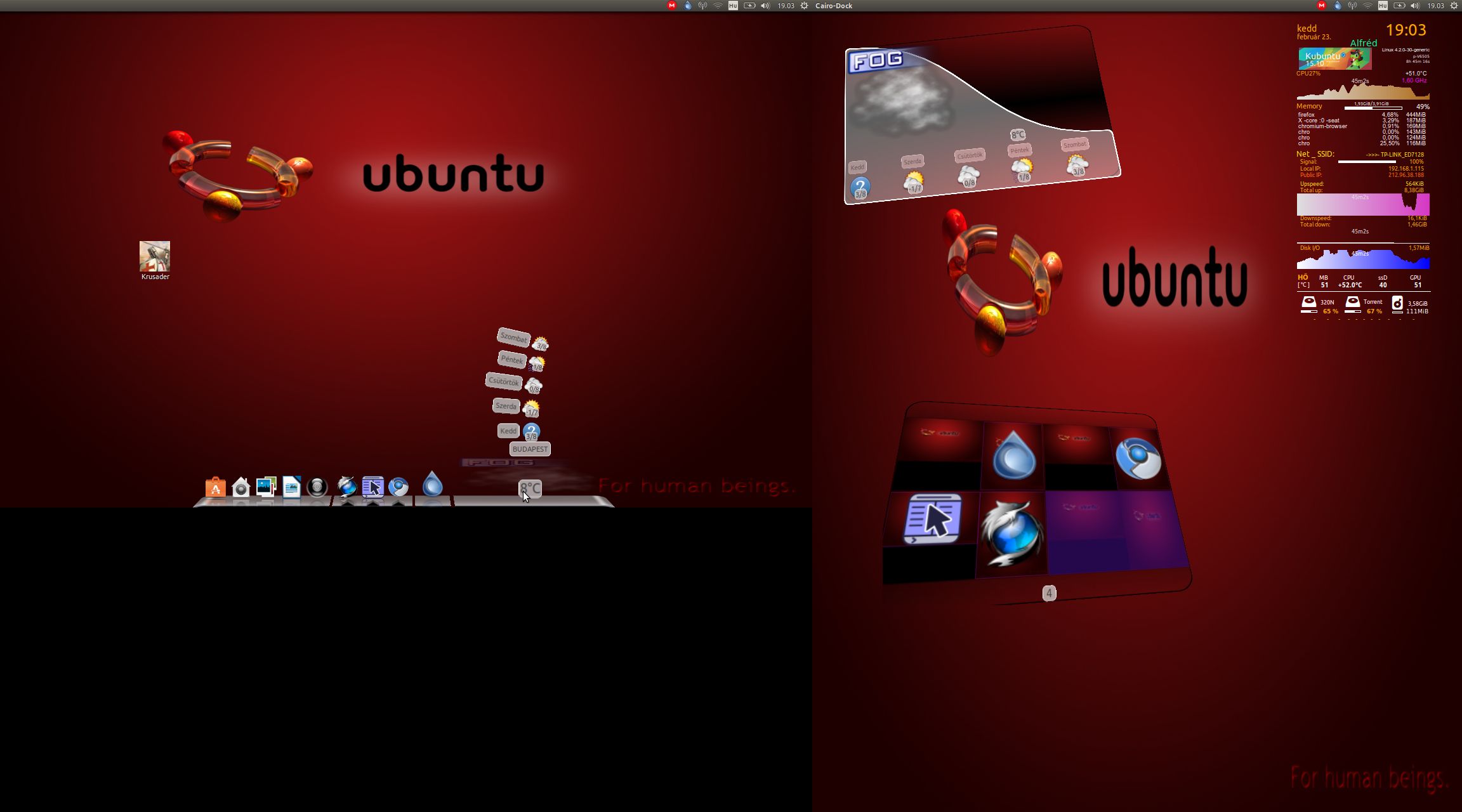Viewport: 1462px width, 812px height.
Task: Click the FOG banner in weather desklet
Action: [878, 61]
